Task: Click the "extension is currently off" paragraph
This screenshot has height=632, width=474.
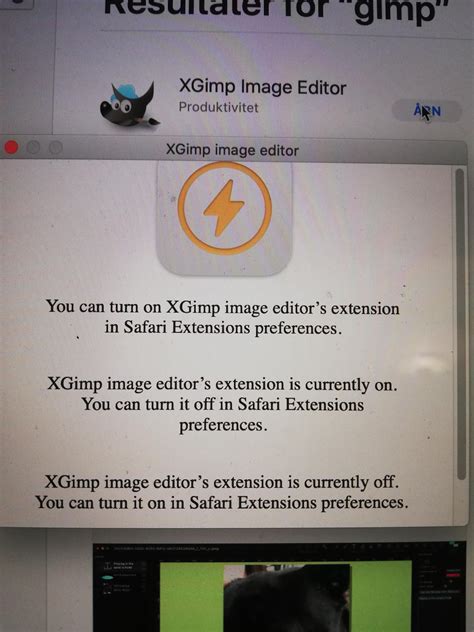Action: (x=222, y=492)
